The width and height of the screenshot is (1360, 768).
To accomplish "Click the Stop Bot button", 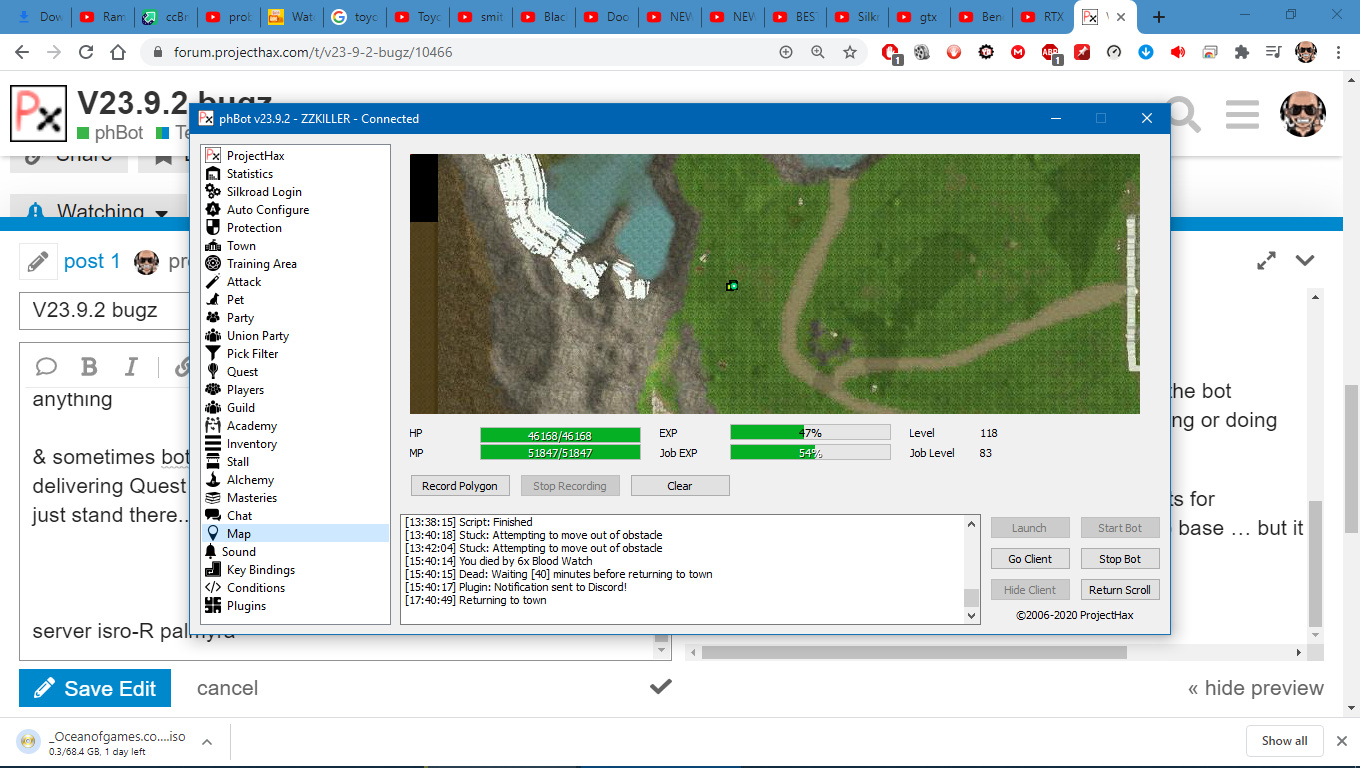I will (1119, 559).
